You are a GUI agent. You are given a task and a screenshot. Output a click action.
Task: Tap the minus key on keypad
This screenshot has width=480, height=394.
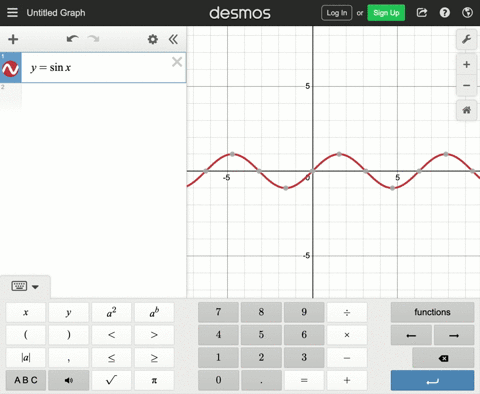click(x=347, y=358)
